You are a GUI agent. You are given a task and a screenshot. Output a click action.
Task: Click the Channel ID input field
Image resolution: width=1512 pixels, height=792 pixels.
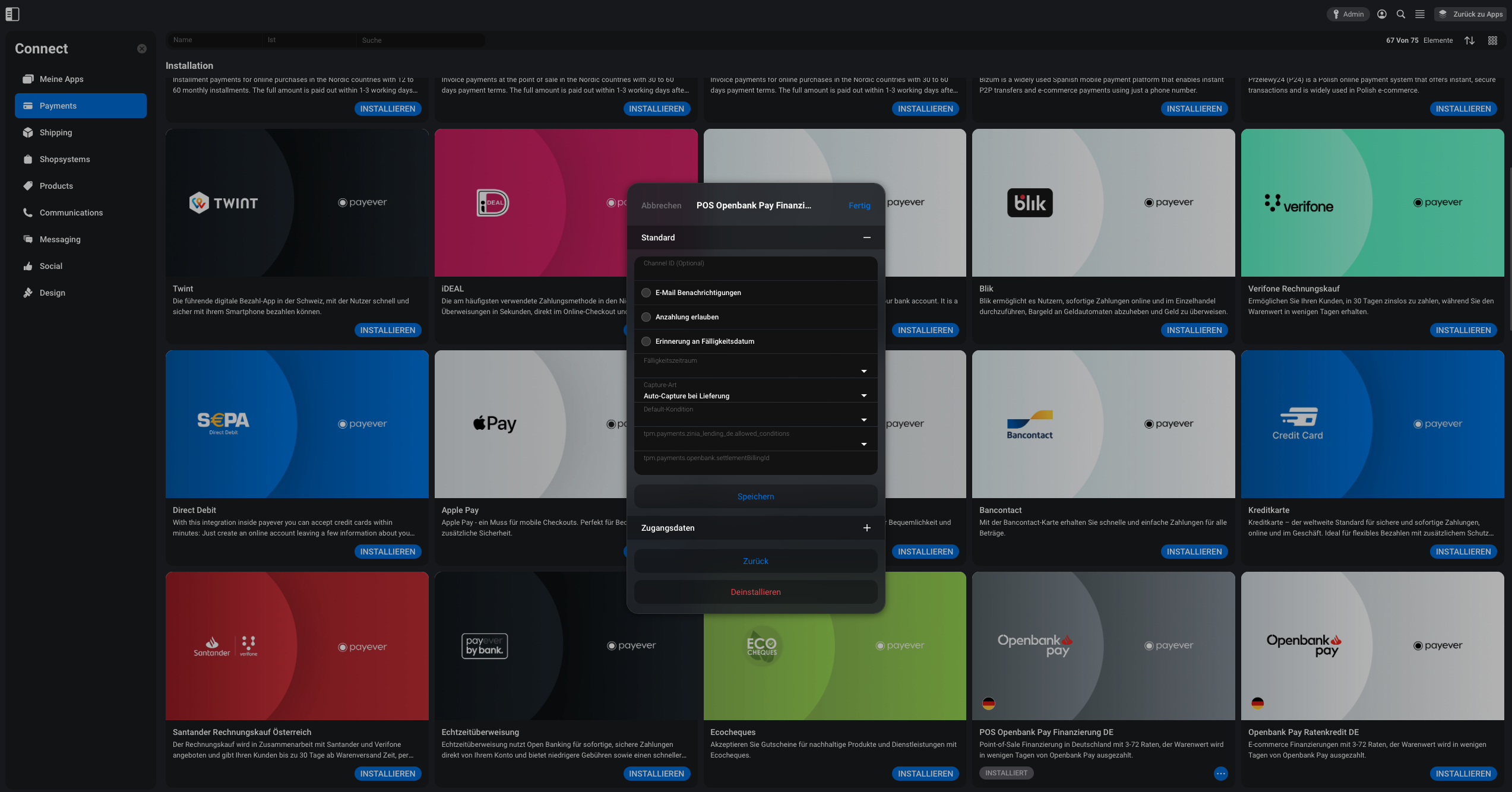coord(755,268)
